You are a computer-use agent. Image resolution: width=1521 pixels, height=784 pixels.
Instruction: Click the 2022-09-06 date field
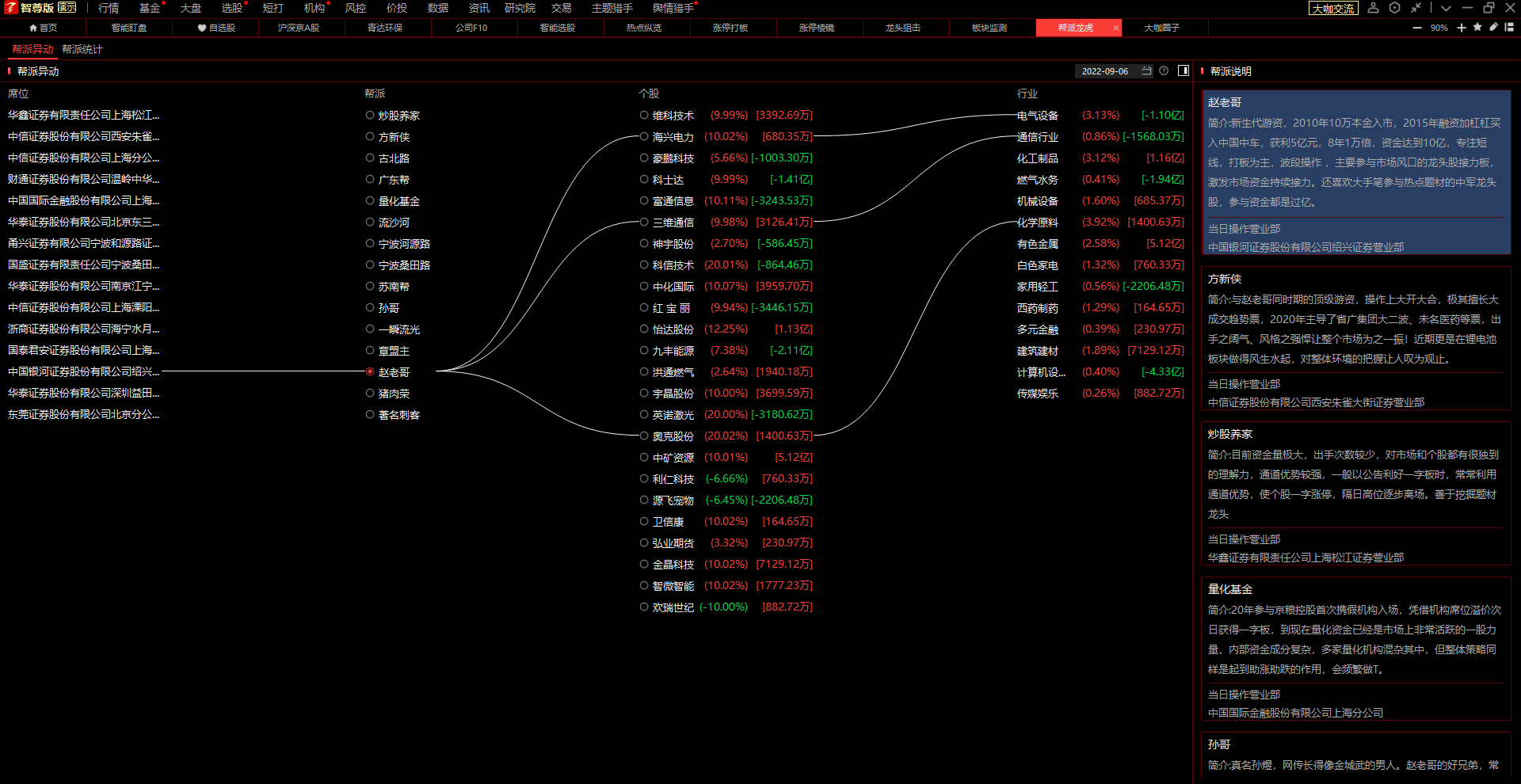[1105, 71]
